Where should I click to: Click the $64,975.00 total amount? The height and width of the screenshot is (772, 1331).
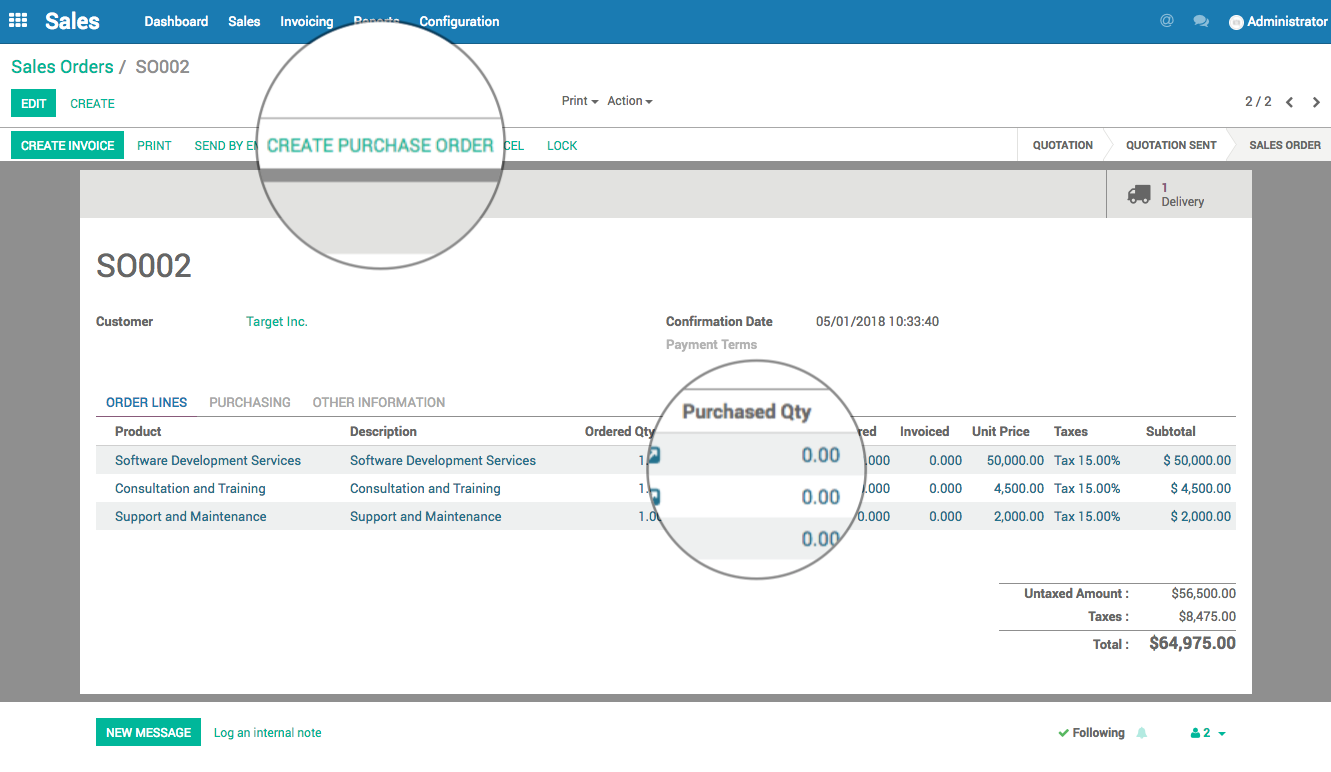point(1192,643)
